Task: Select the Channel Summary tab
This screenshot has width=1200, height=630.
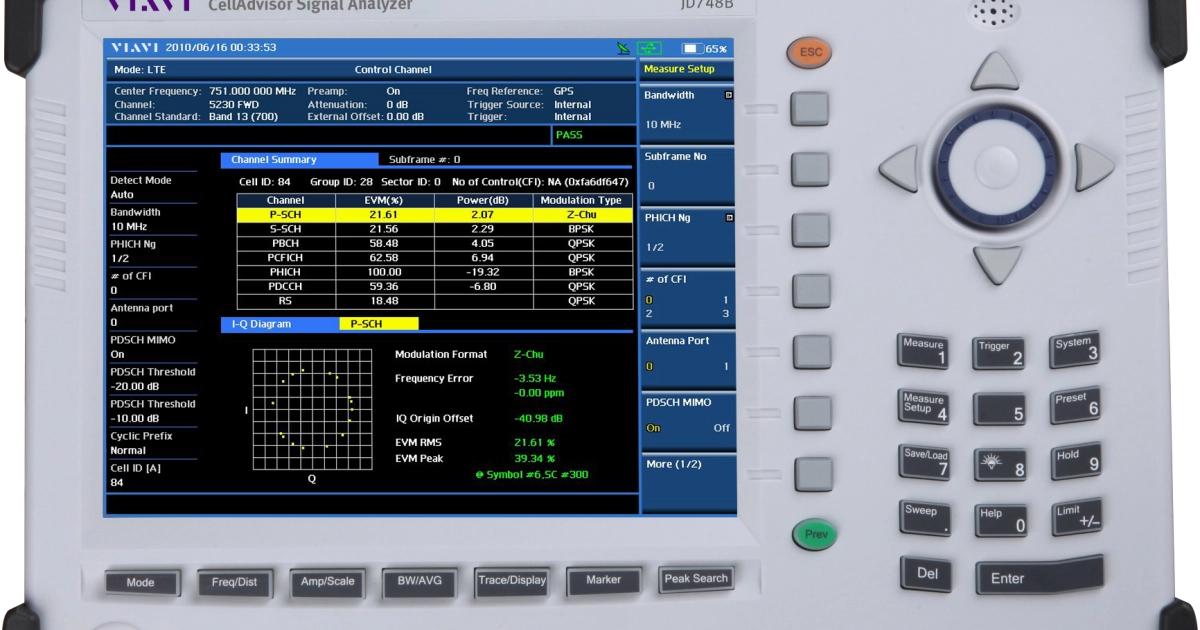Action: [273, 159]
